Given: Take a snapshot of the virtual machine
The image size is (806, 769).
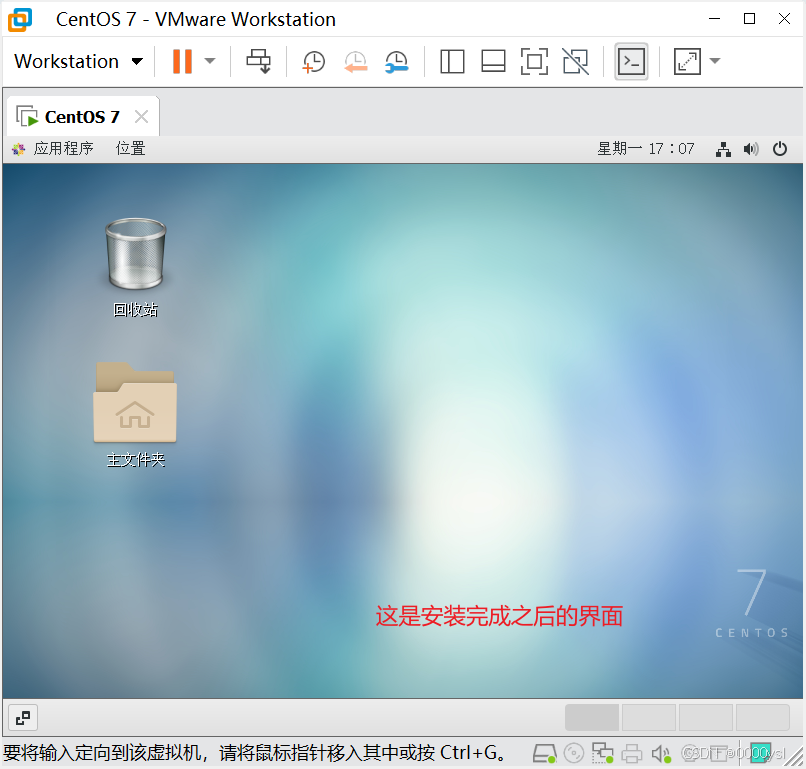Looking at the screenshot, I should (x=314, y=61).
